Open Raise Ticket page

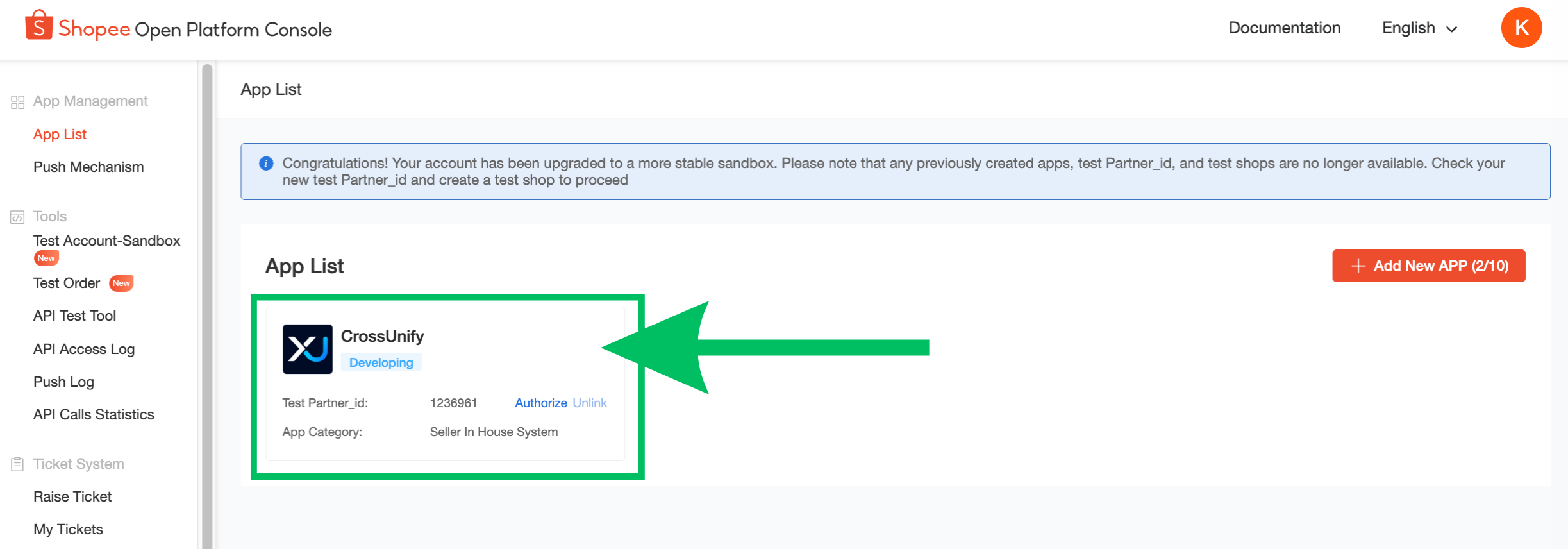tap(72, 496)
